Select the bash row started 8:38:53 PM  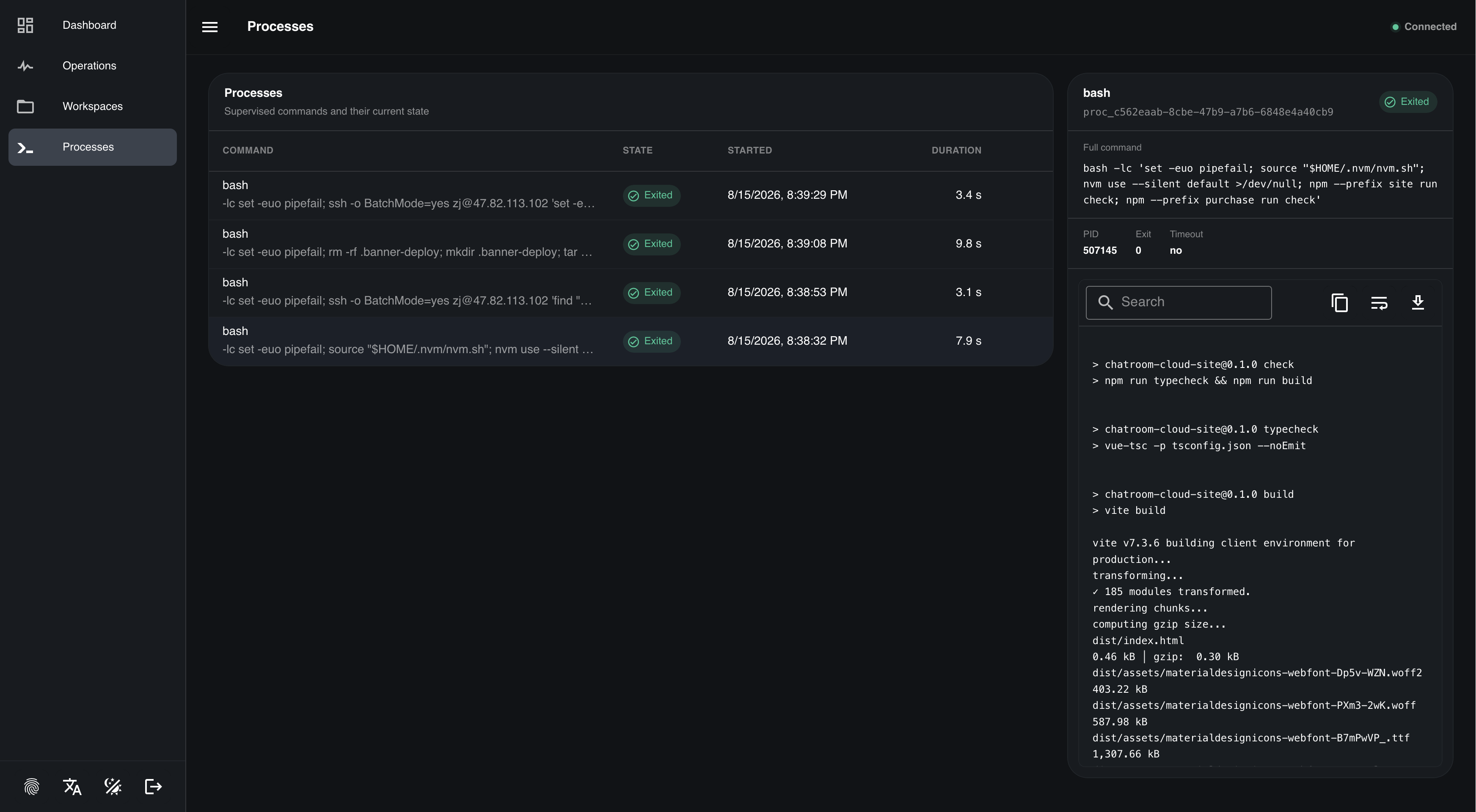[x=631, y=293]
